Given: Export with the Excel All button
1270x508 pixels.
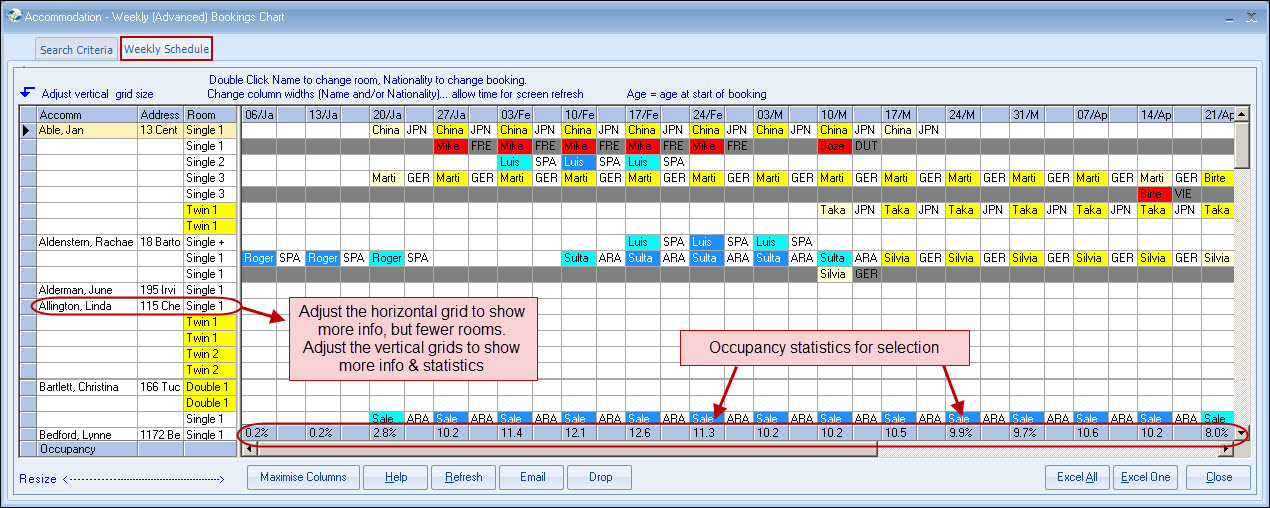Looking at the screenshot, I should [x=1077, y=477].
